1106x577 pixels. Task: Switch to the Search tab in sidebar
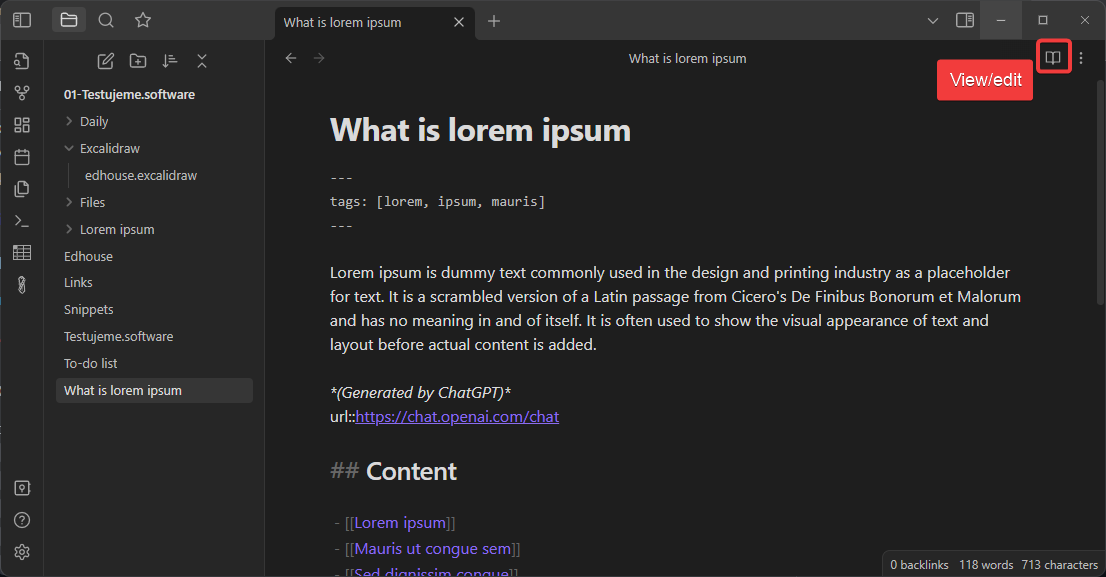click(106, 20)
